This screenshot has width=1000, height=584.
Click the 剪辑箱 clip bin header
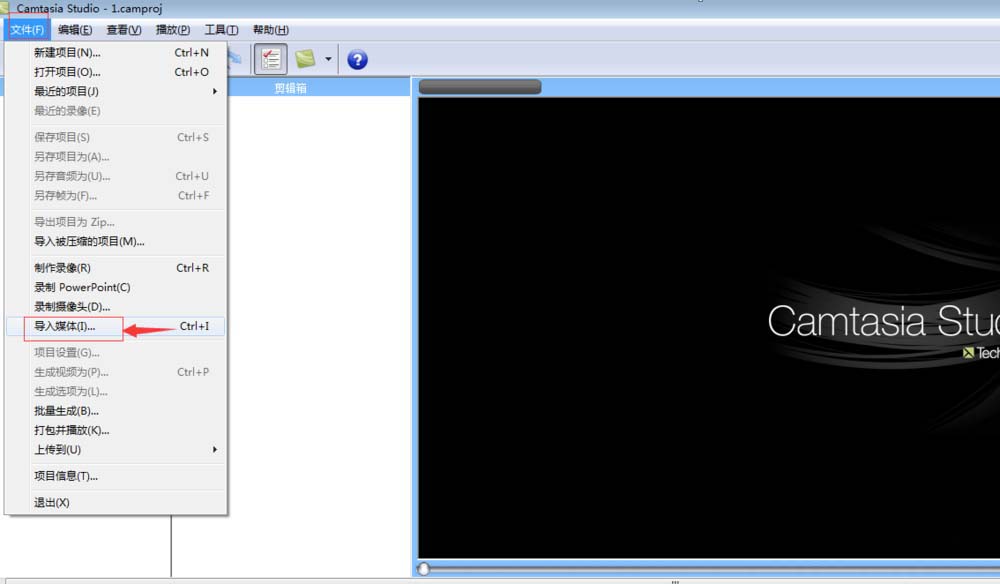coord(290,87)
